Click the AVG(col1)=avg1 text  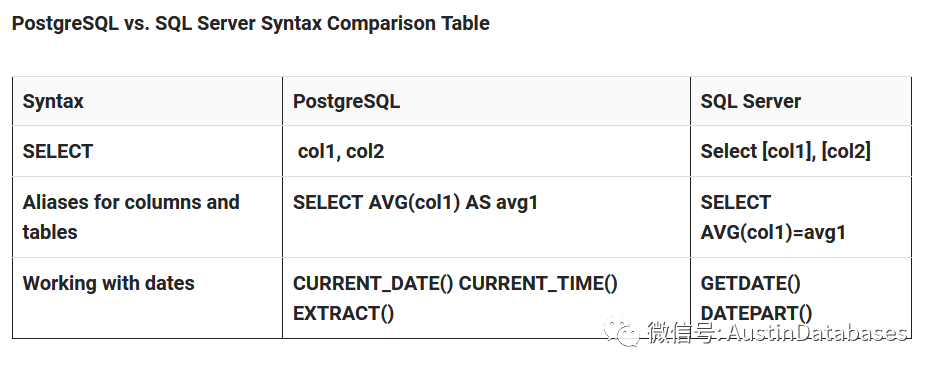pyautogui.click(x=773, y=232)
